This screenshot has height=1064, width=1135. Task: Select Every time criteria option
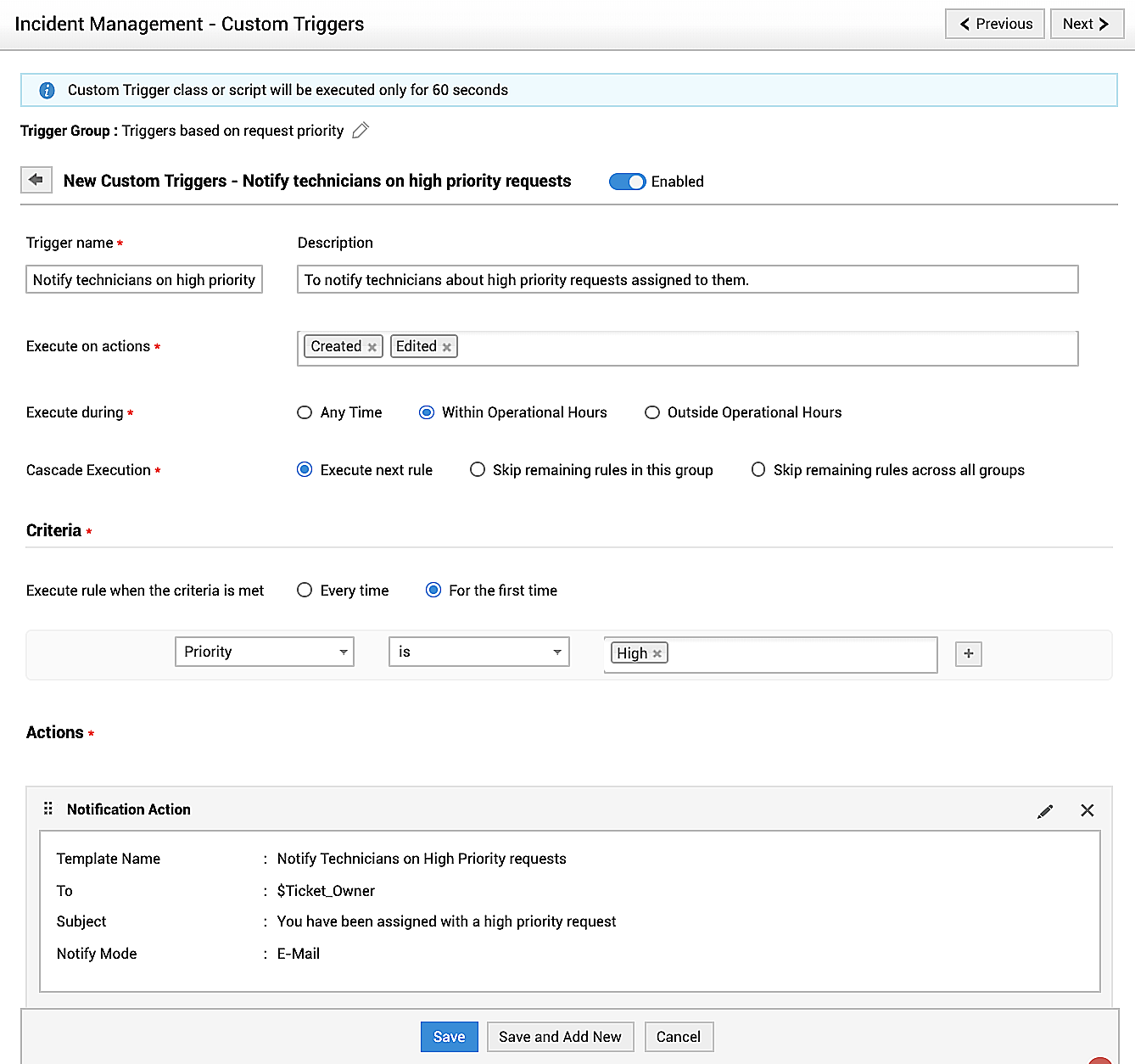[x=305, y=591]
